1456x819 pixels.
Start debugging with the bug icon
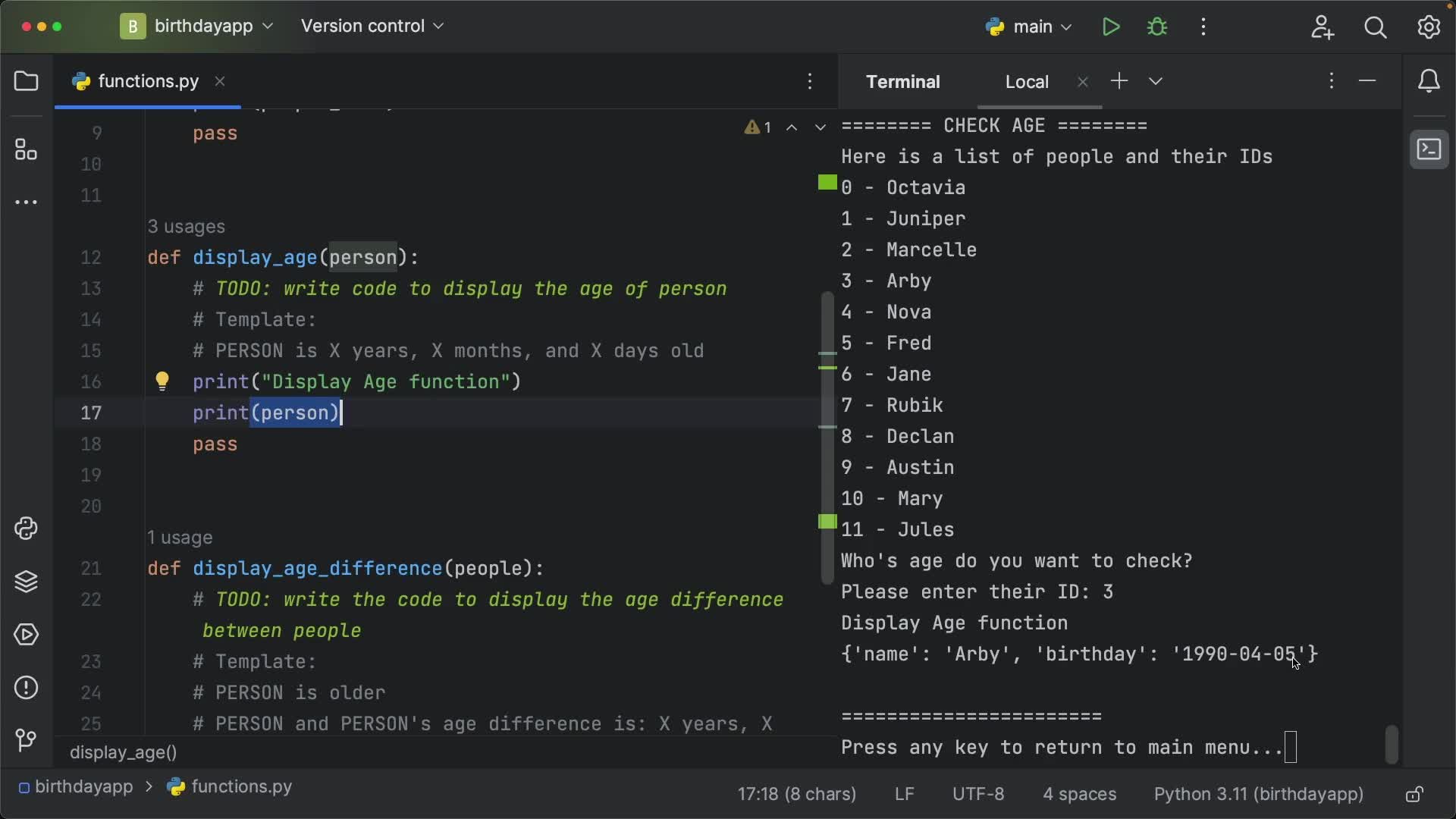[x=1158, y=27]
